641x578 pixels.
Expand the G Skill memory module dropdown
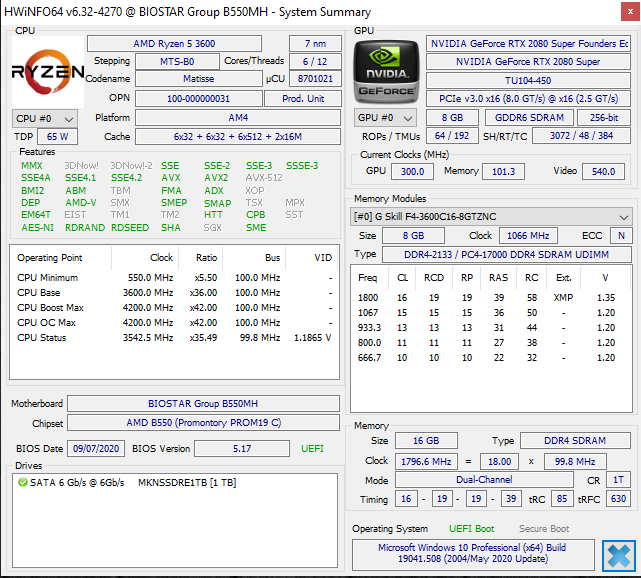[491, 217]
